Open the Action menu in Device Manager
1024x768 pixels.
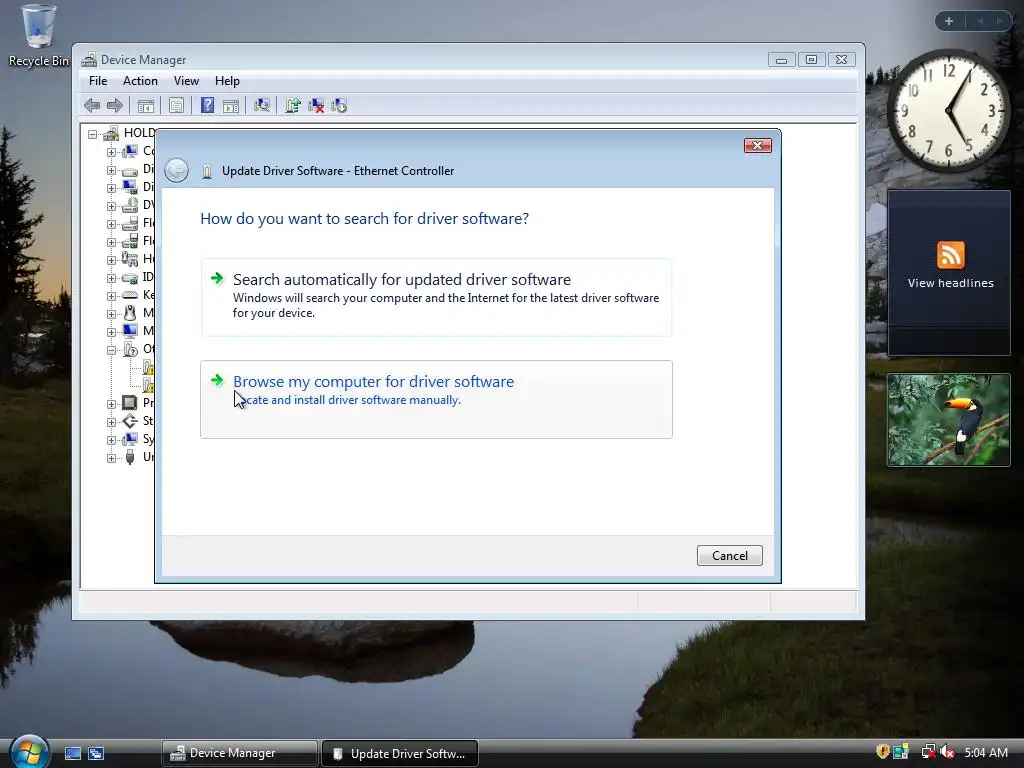pos(140,81)
